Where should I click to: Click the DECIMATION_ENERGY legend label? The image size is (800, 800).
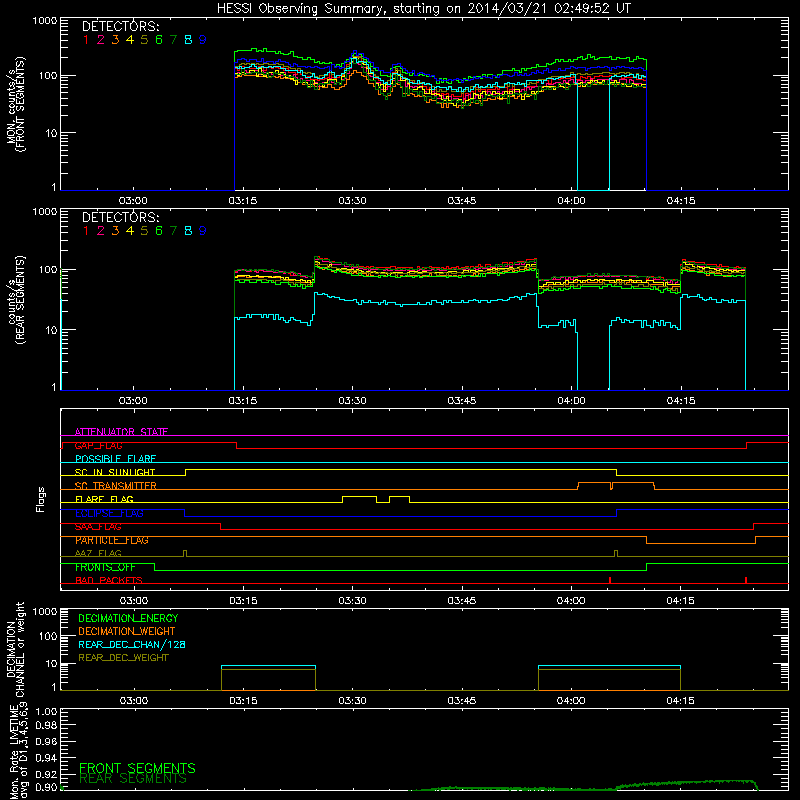(x=128, y=618)
